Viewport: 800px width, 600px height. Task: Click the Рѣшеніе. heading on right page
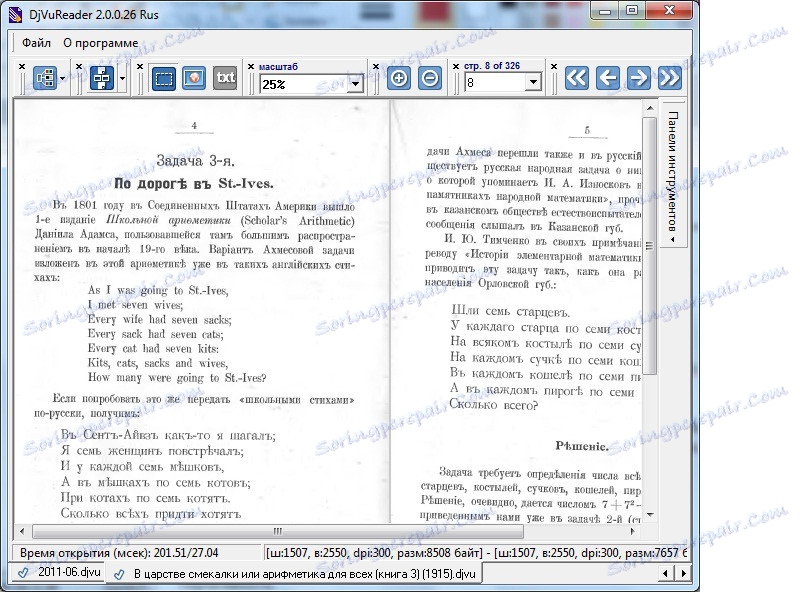[582, 446]
